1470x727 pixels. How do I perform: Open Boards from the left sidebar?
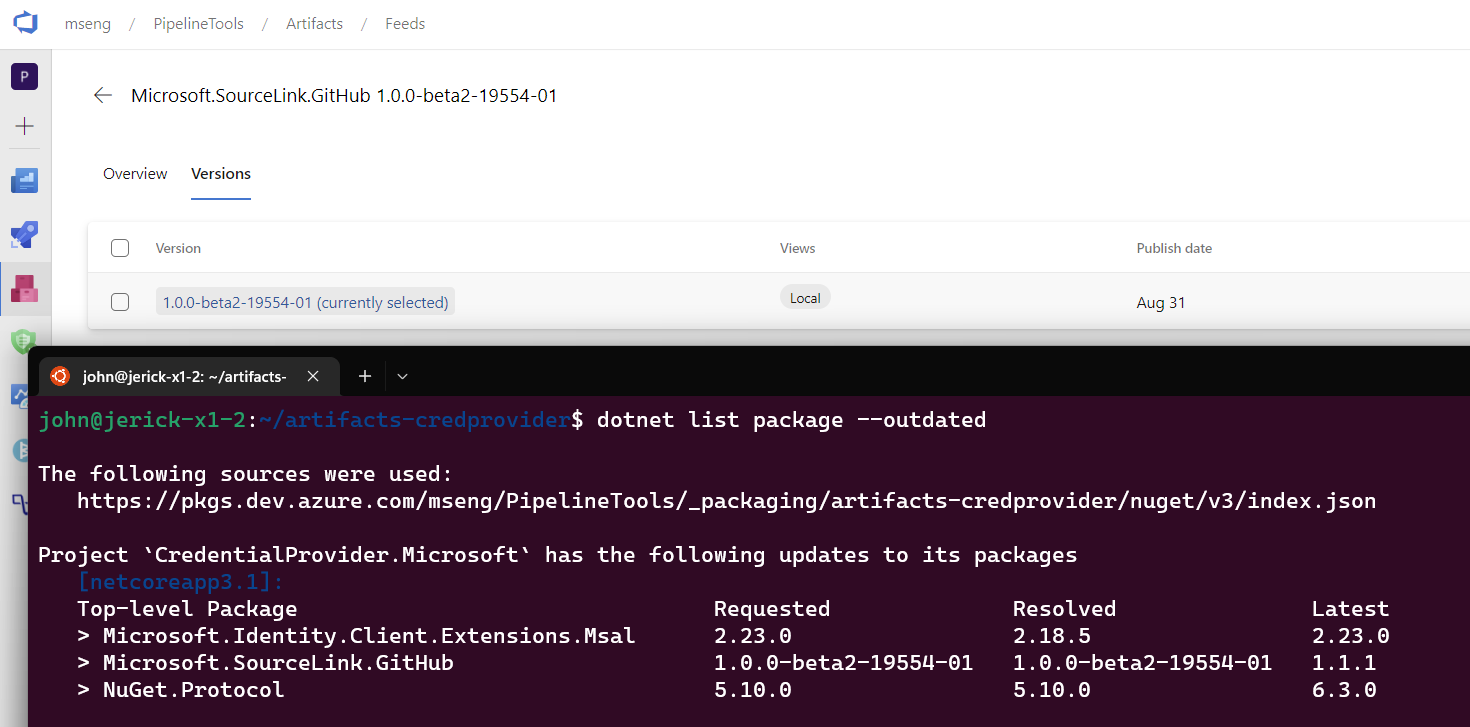click(24, 180)
